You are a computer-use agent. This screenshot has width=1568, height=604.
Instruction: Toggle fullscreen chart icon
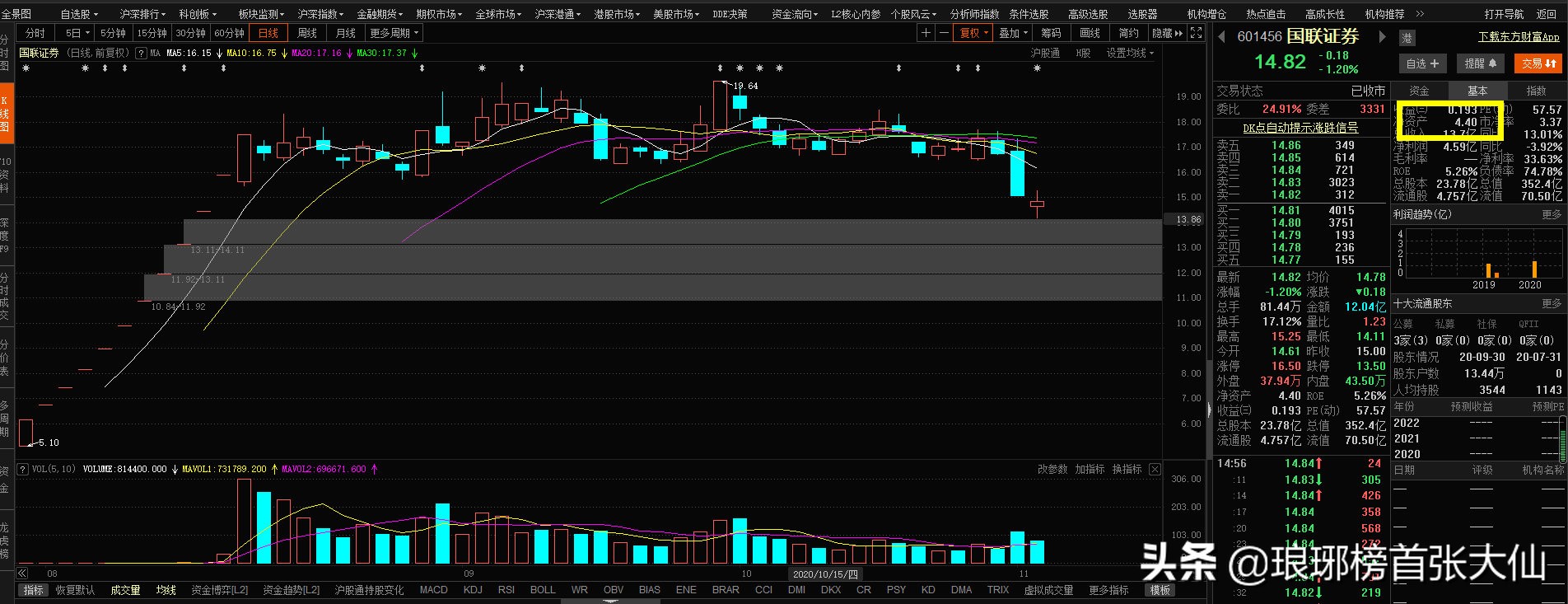tap(1196, 33)
